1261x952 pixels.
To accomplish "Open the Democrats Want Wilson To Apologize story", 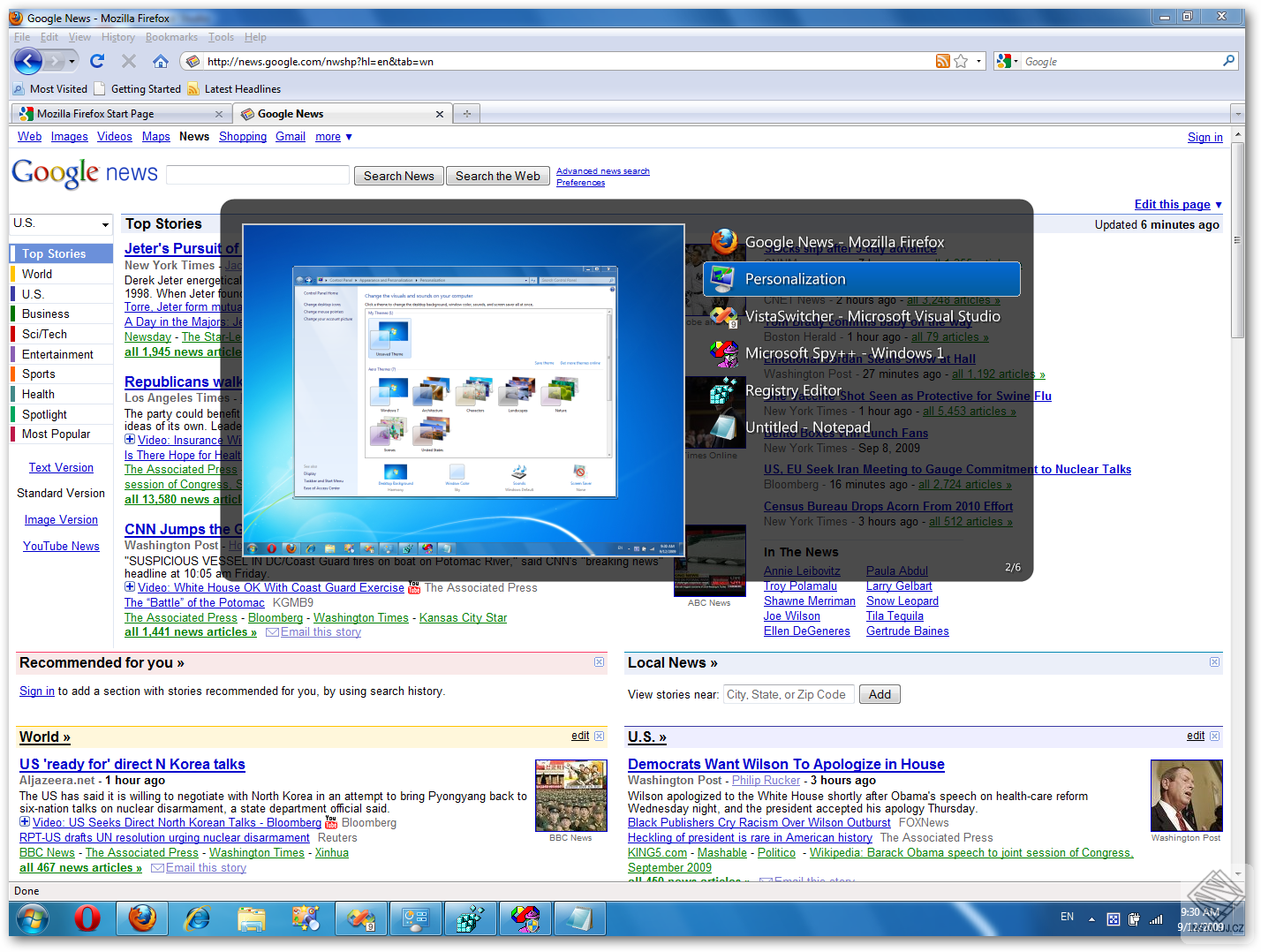I will [x=786, y=764].
